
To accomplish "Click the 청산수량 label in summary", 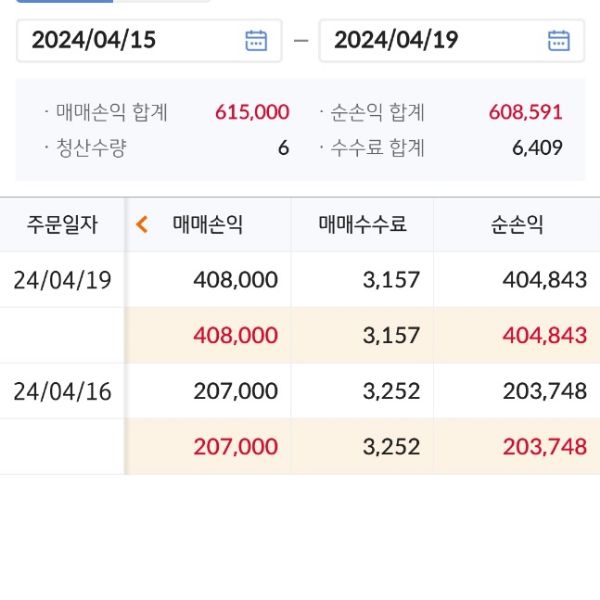I will tap(91, 148).
